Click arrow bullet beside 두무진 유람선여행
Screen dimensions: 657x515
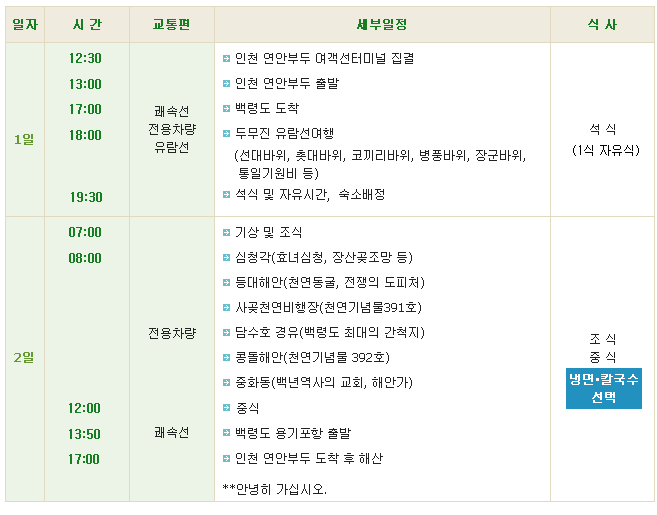coord(226,134)
